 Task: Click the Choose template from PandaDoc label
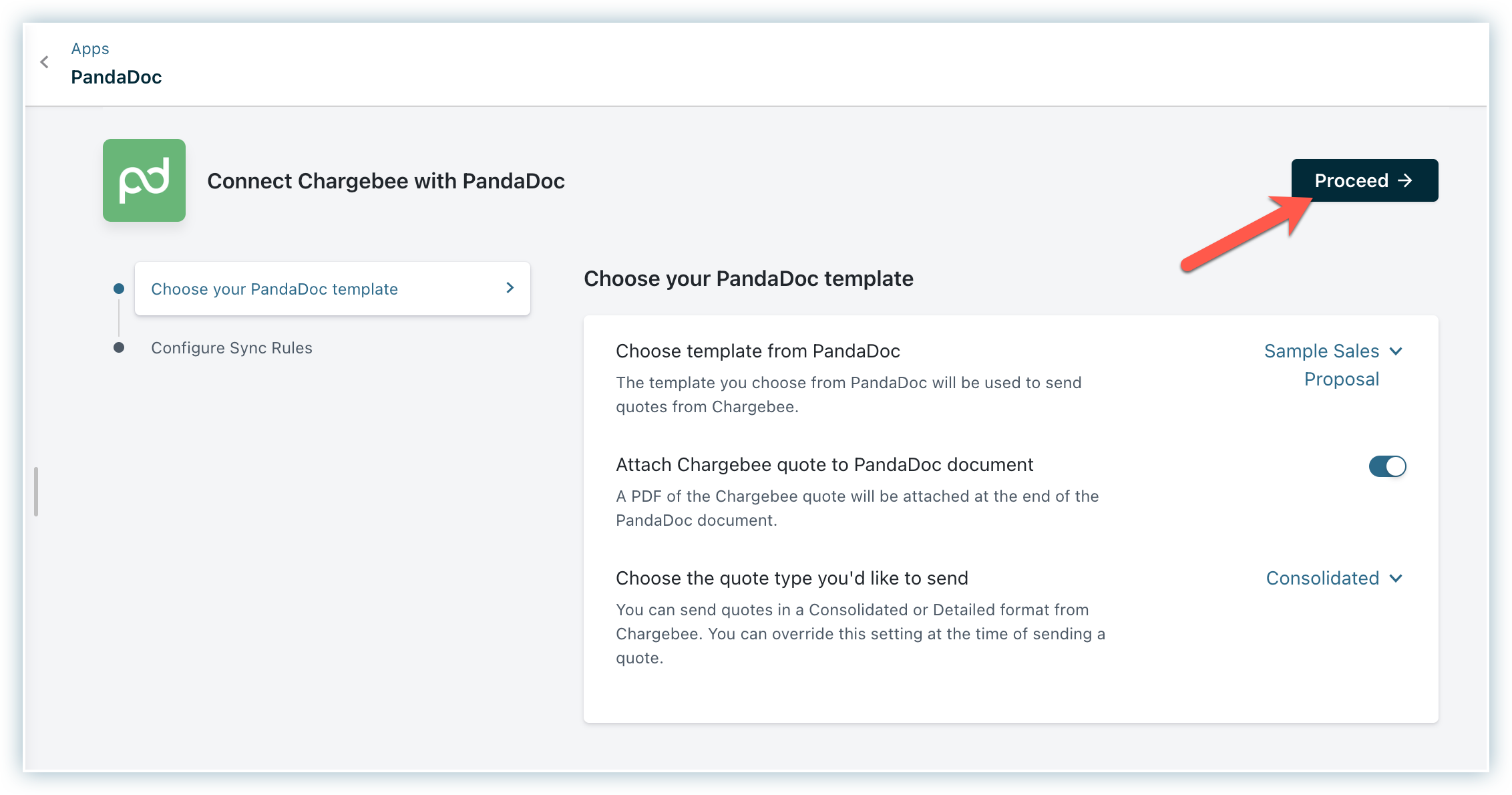click(757, 351)
